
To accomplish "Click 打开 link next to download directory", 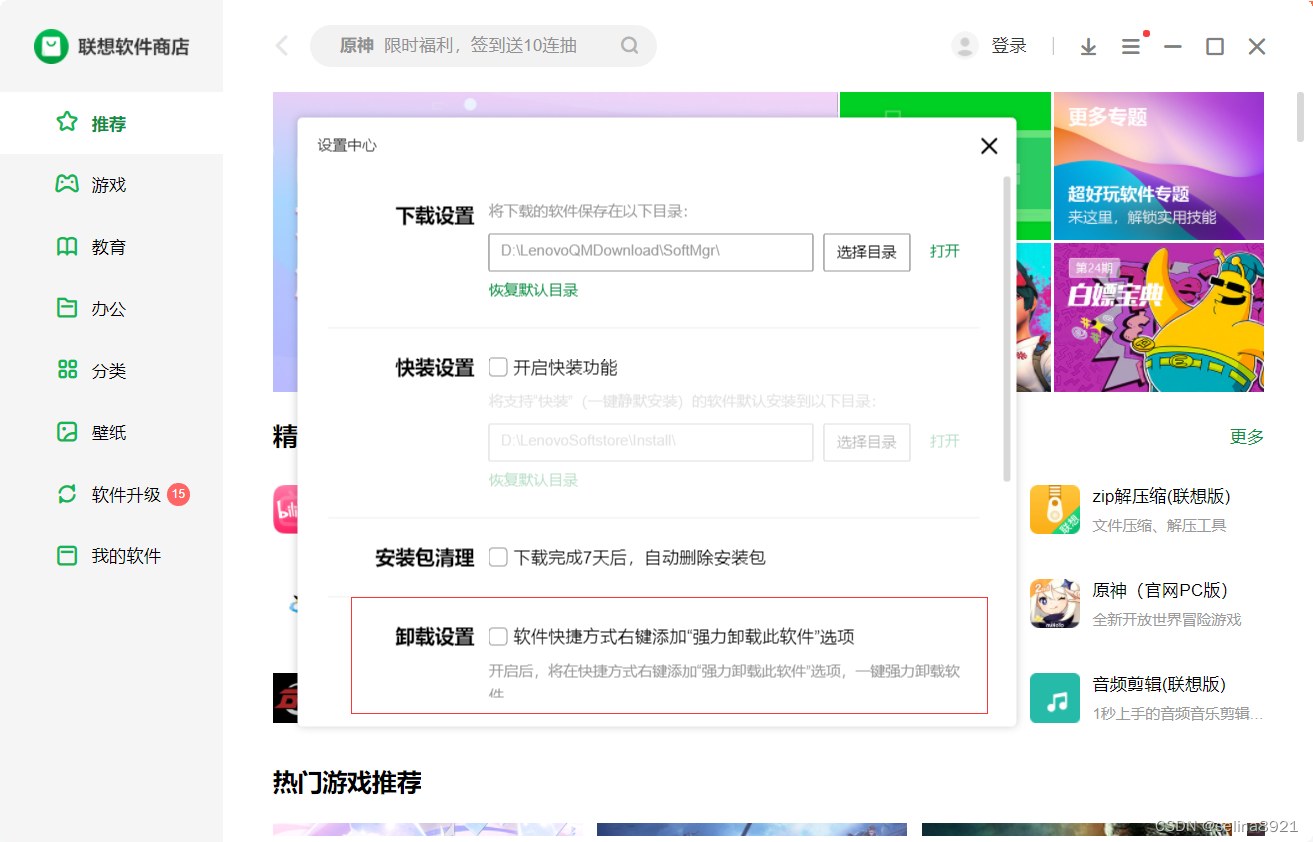I will click(945, 251).
